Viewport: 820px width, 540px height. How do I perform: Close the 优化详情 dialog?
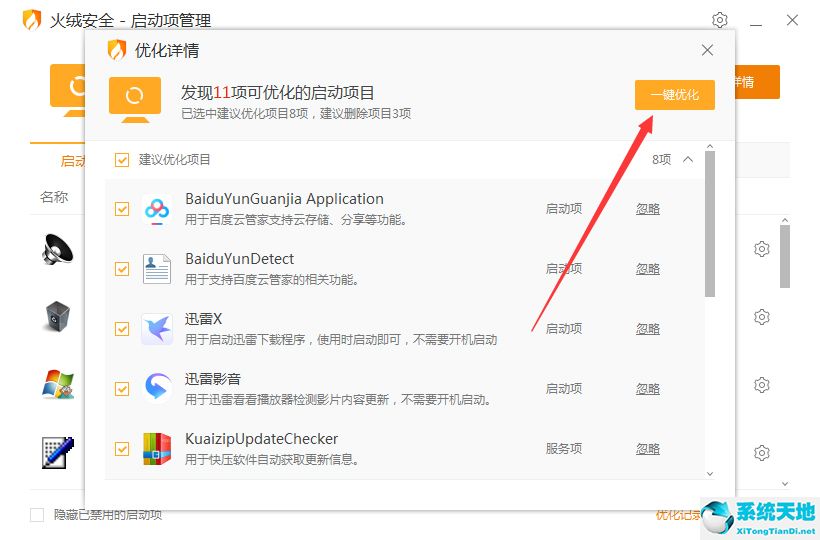[707, 50]
